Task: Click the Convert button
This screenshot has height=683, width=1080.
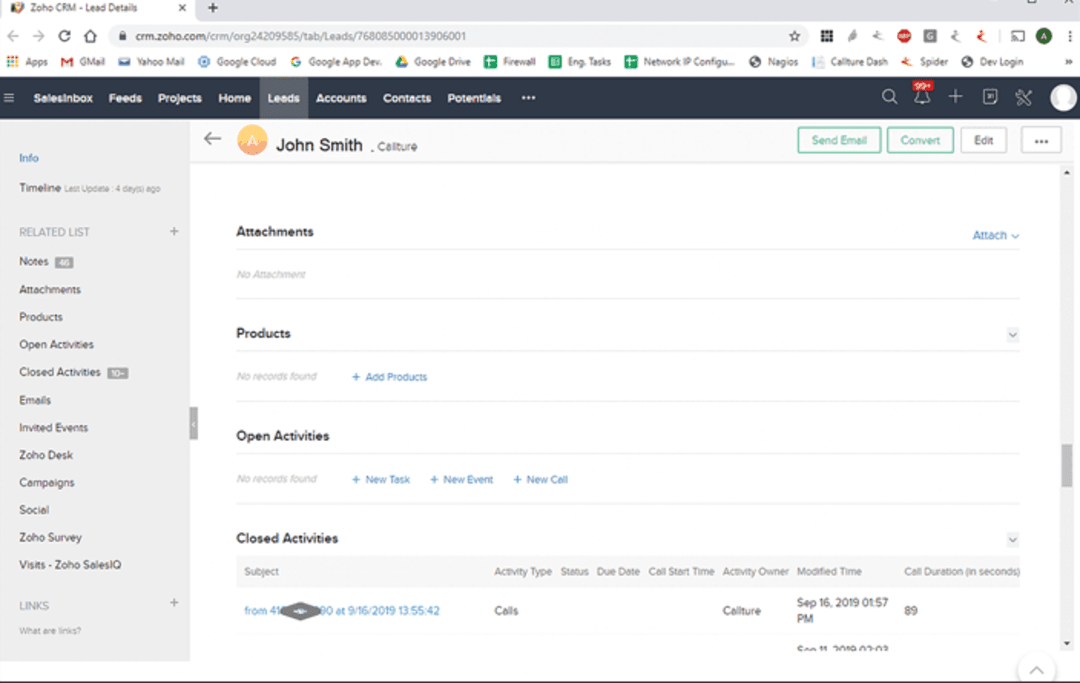Action: 919,140
